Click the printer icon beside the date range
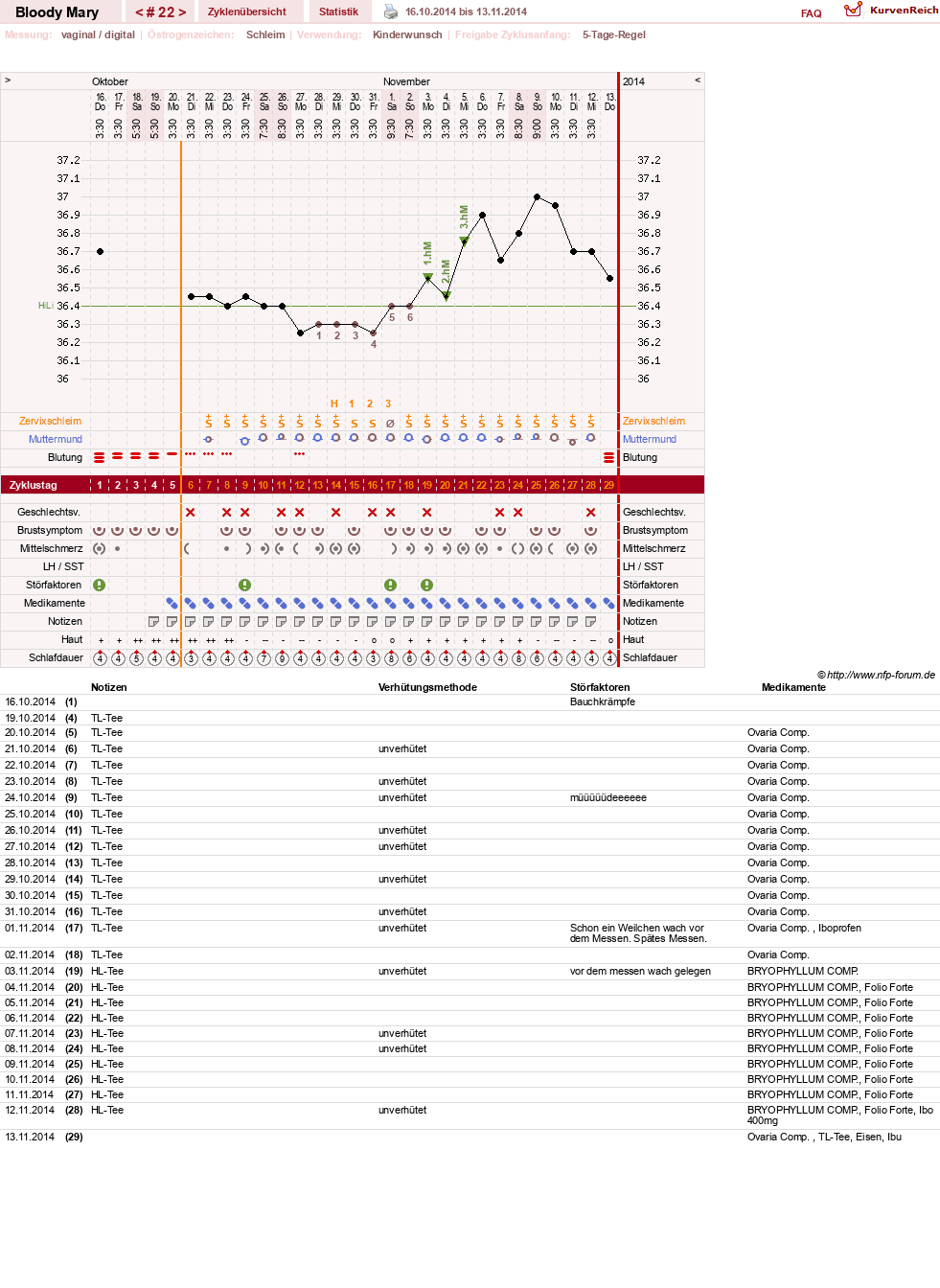The height and width of the screenshot is (1288, 940). pyautogui.click(x=391, y=11)
